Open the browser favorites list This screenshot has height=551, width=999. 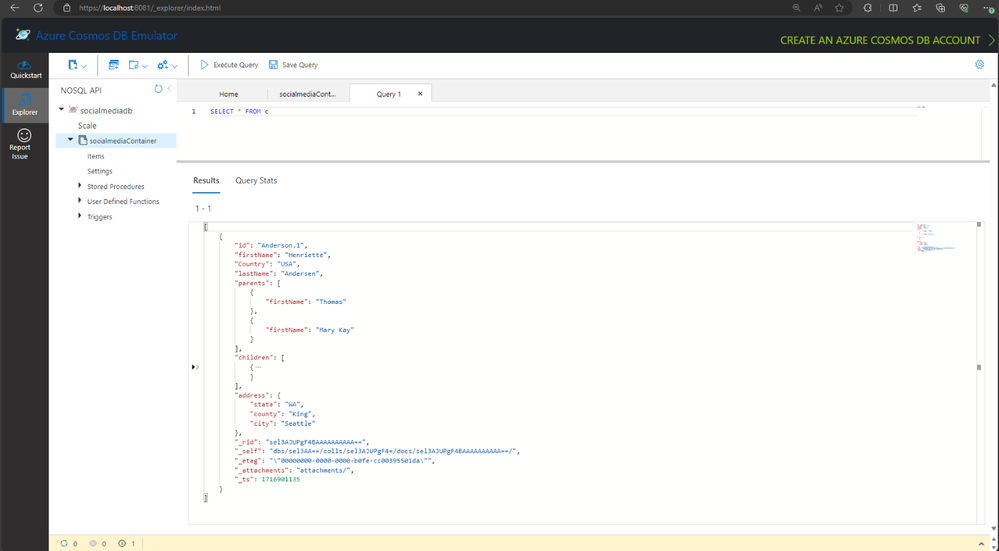coord(917,8)
